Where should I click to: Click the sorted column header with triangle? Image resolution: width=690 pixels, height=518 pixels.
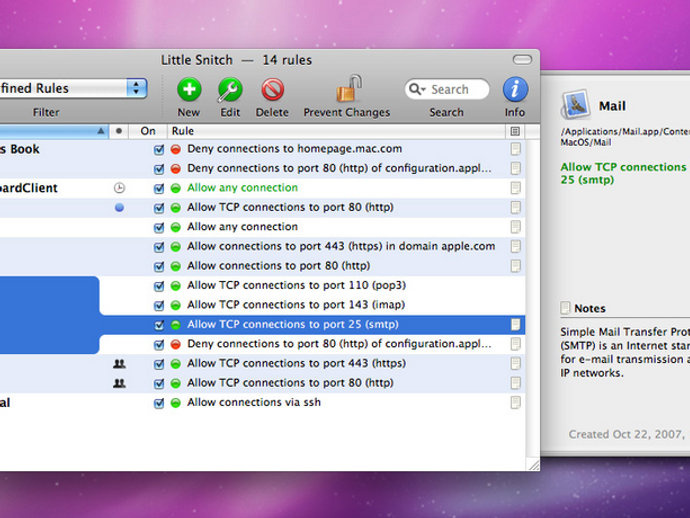[x=54, y=131]
